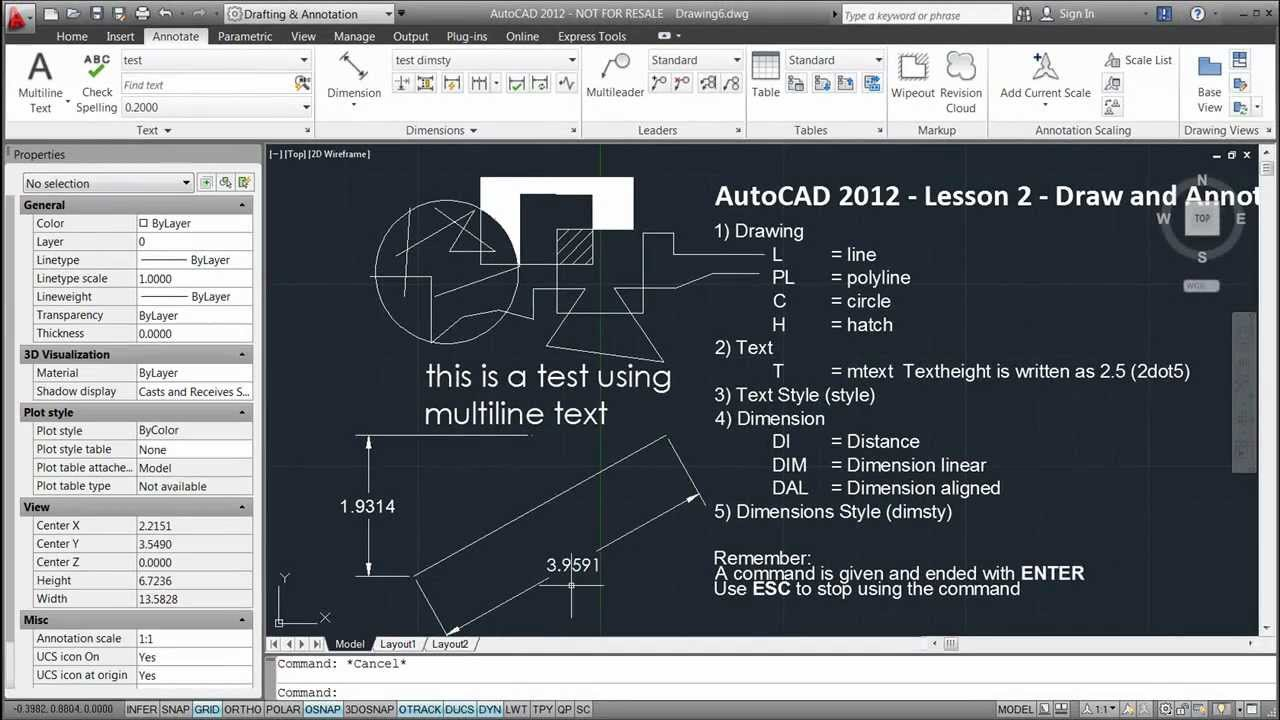The width and height of the screenshot is (1280, 720).
Task: Open the table style Standard dropdown
Action: coord(835,60)
